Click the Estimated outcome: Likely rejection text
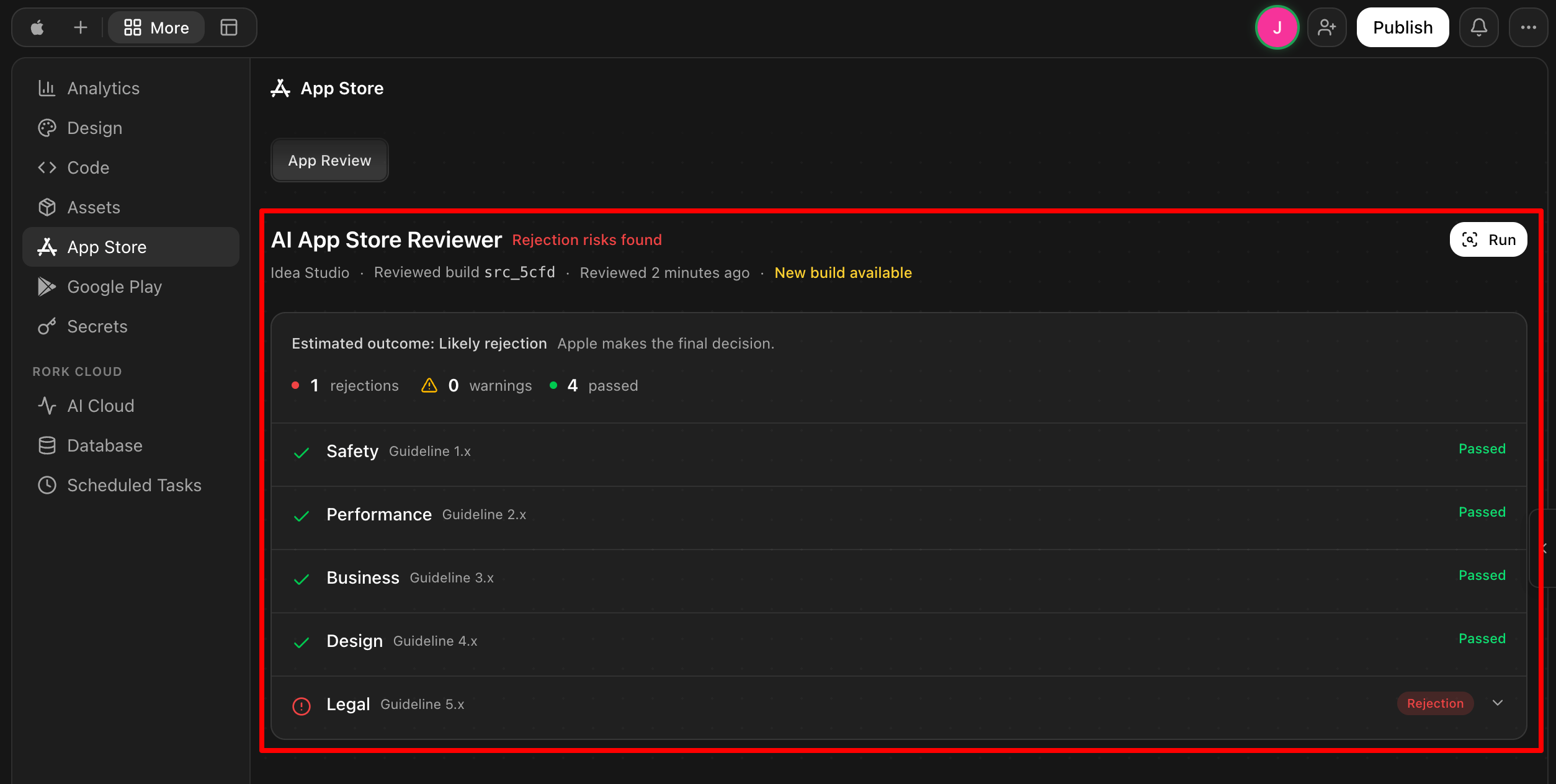The height and width of the screenshot is (784, 1556). click(419, 344)
